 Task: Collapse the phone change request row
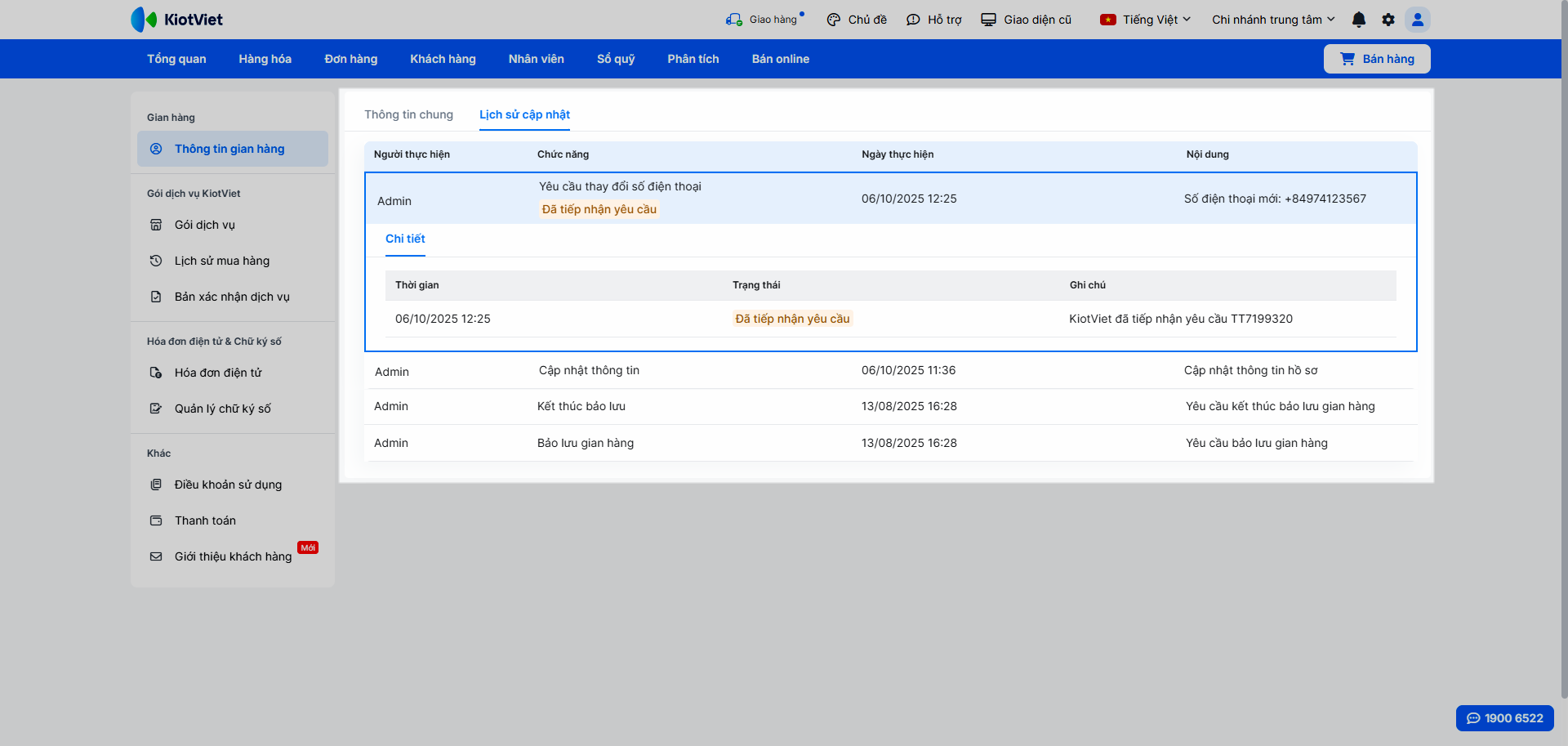pyautogui.click(x=890, y=199)
